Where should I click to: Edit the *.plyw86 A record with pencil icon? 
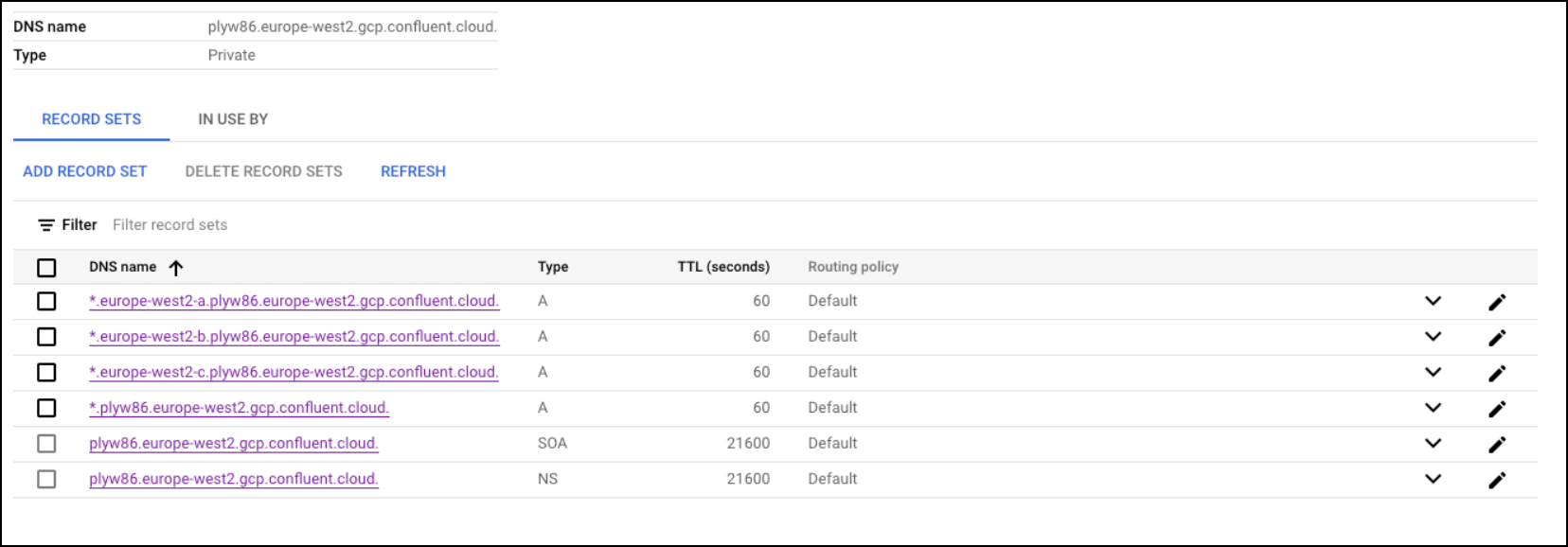tap(1499, 407)
